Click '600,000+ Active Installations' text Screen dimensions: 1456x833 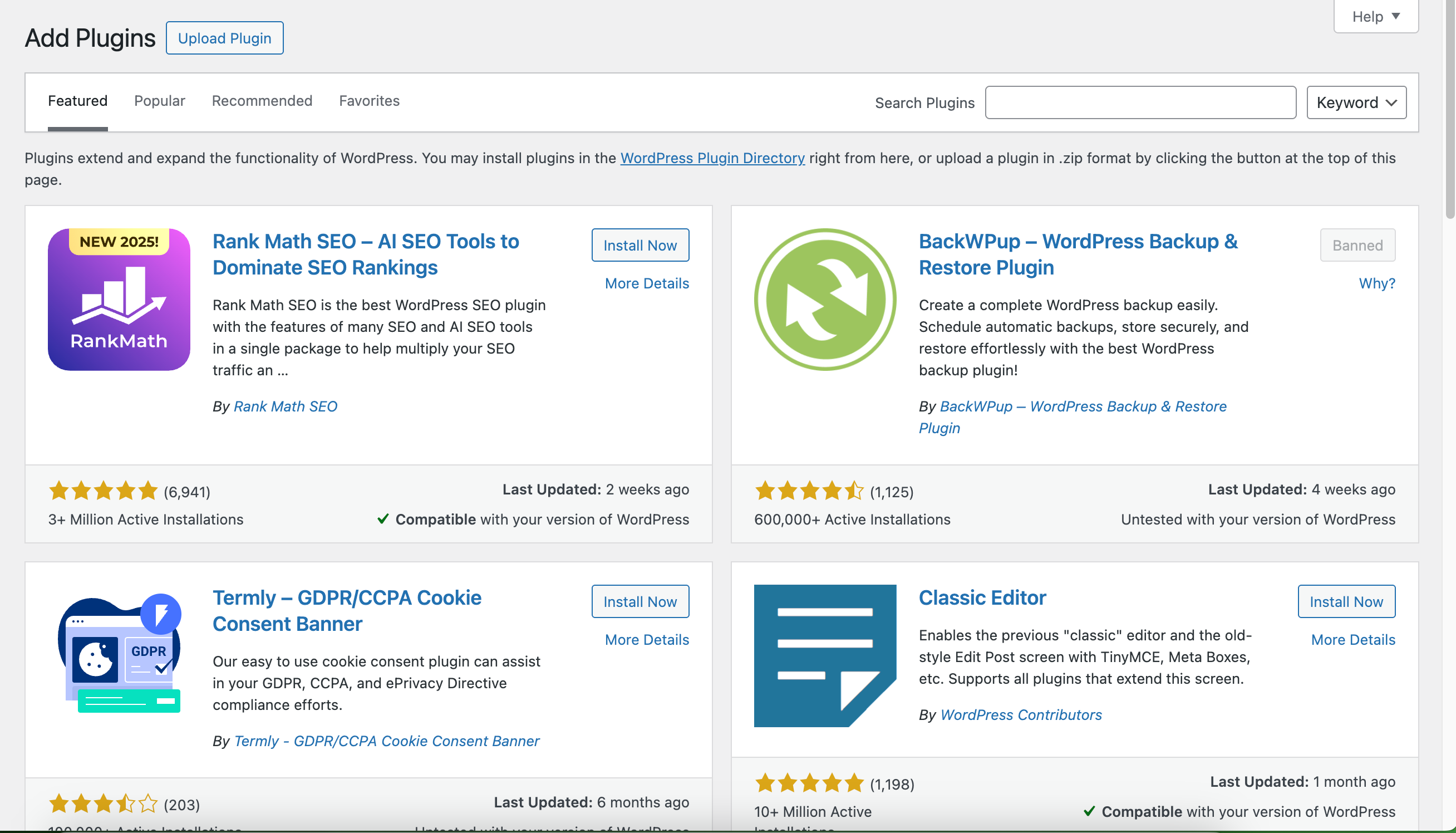point(852,519)
